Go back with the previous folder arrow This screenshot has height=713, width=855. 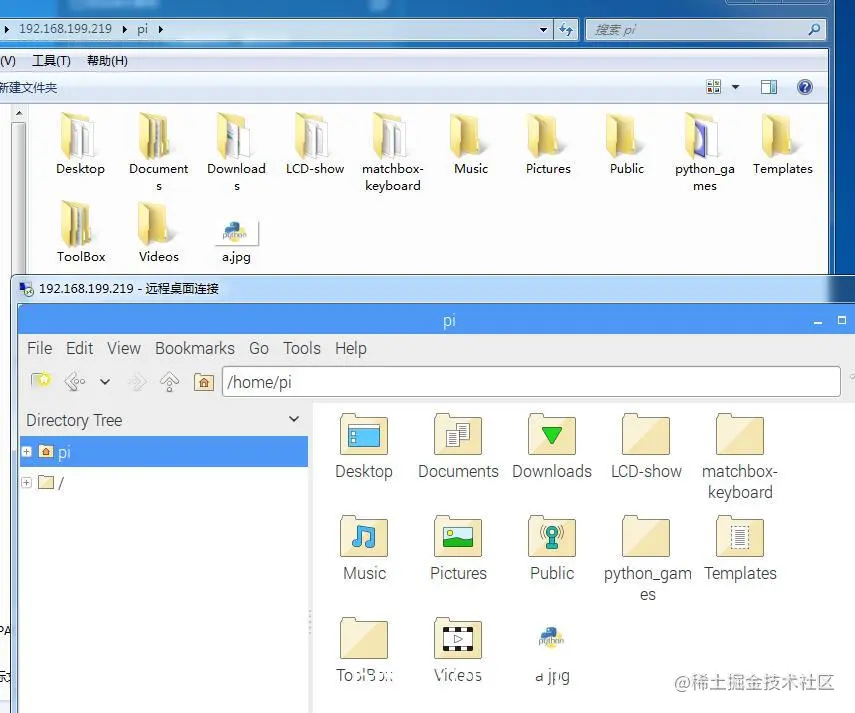click(75, 382)
